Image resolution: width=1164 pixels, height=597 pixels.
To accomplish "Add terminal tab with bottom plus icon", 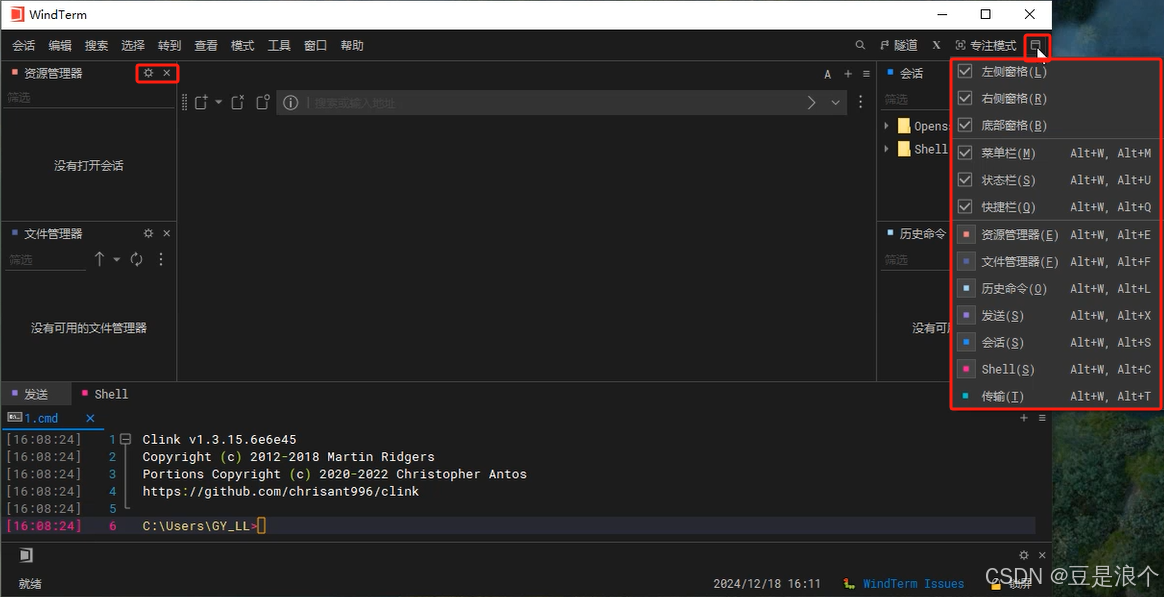I will (x=1024, y=418).
